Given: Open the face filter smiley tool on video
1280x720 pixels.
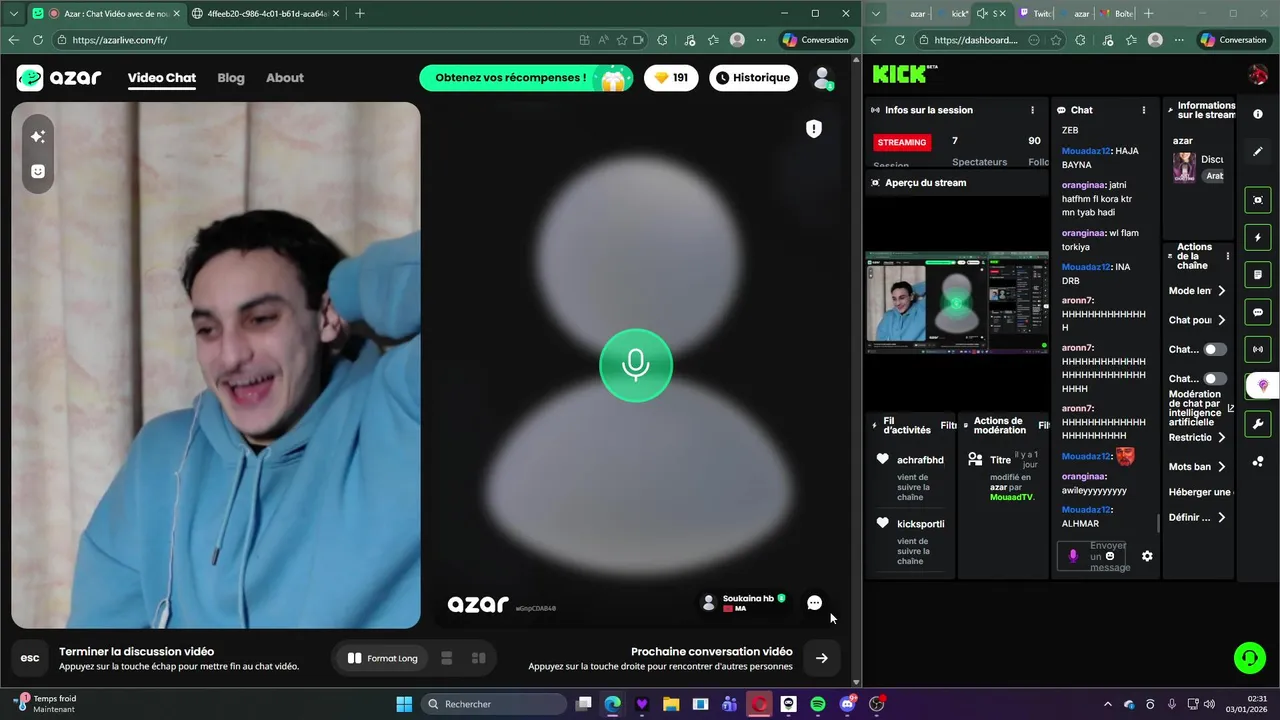Looking at the screenshot, I should click(38, 171).
